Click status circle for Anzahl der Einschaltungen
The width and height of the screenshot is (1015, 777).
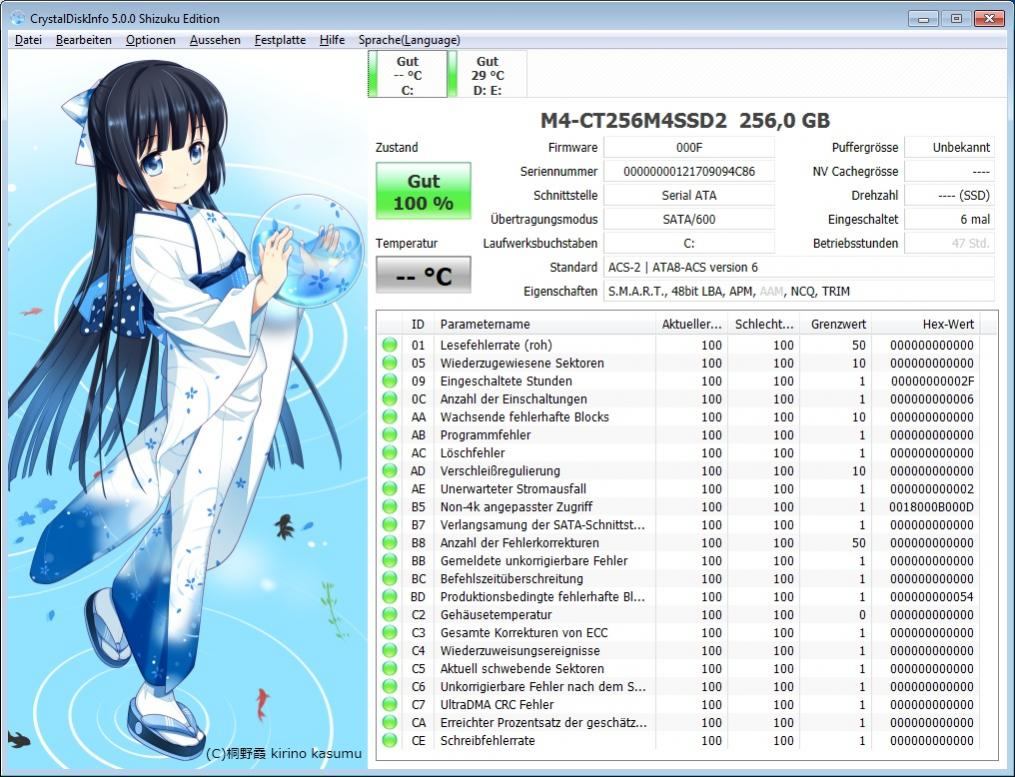coord(390,399)
